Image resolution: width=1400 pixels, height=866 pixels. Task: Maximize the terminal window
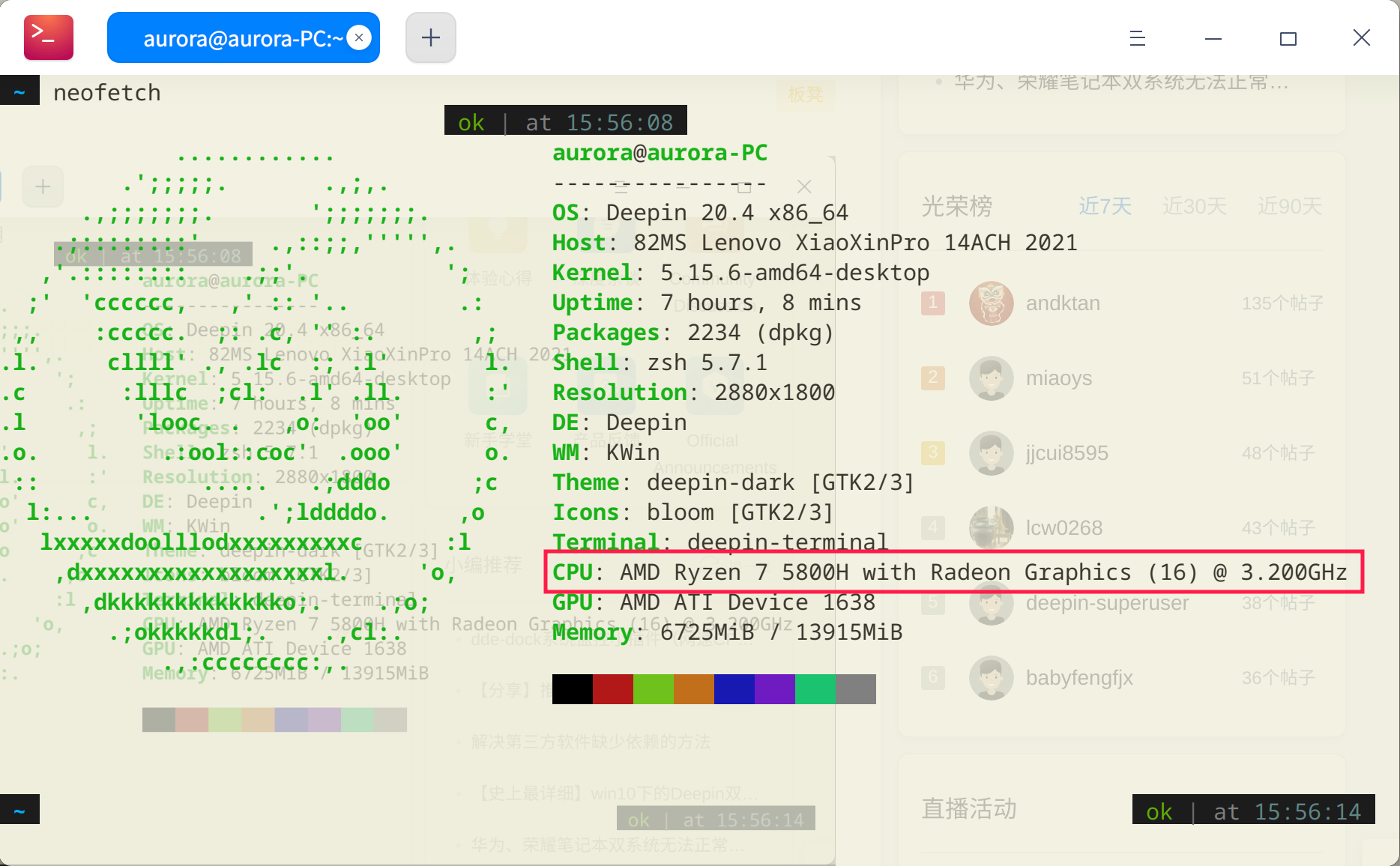(1288, 38)
